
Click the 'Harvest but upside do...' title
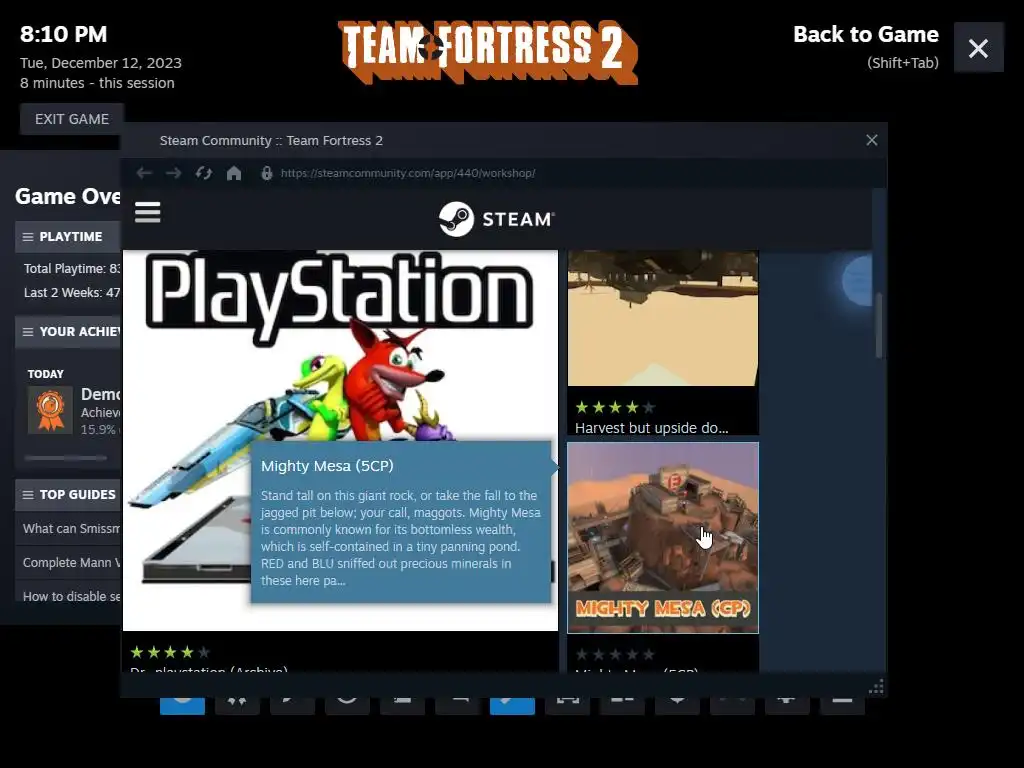click(x=651, y=428)
